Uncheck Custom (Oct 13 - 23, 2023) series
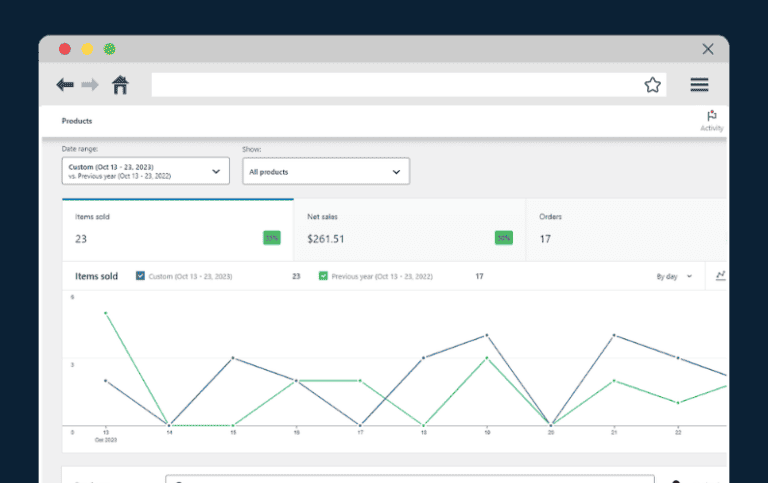 pyautogui.click(x=140, y=276)
